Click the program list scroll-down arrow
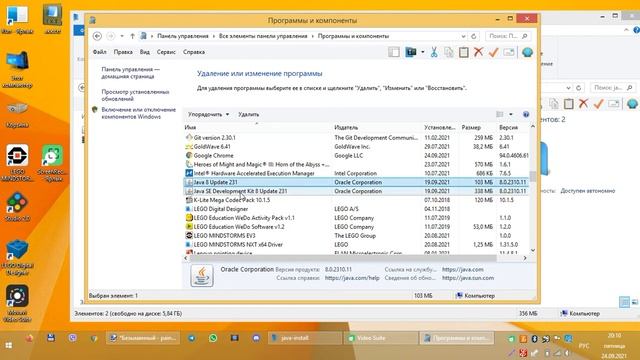The height and width of the screenshot is (360, 640). click(533, 250)
